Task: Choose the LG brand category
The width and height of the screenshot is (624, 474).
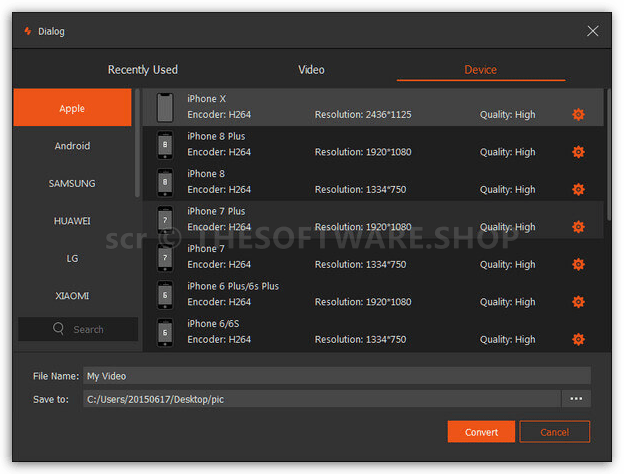Action: coord(72,258)
